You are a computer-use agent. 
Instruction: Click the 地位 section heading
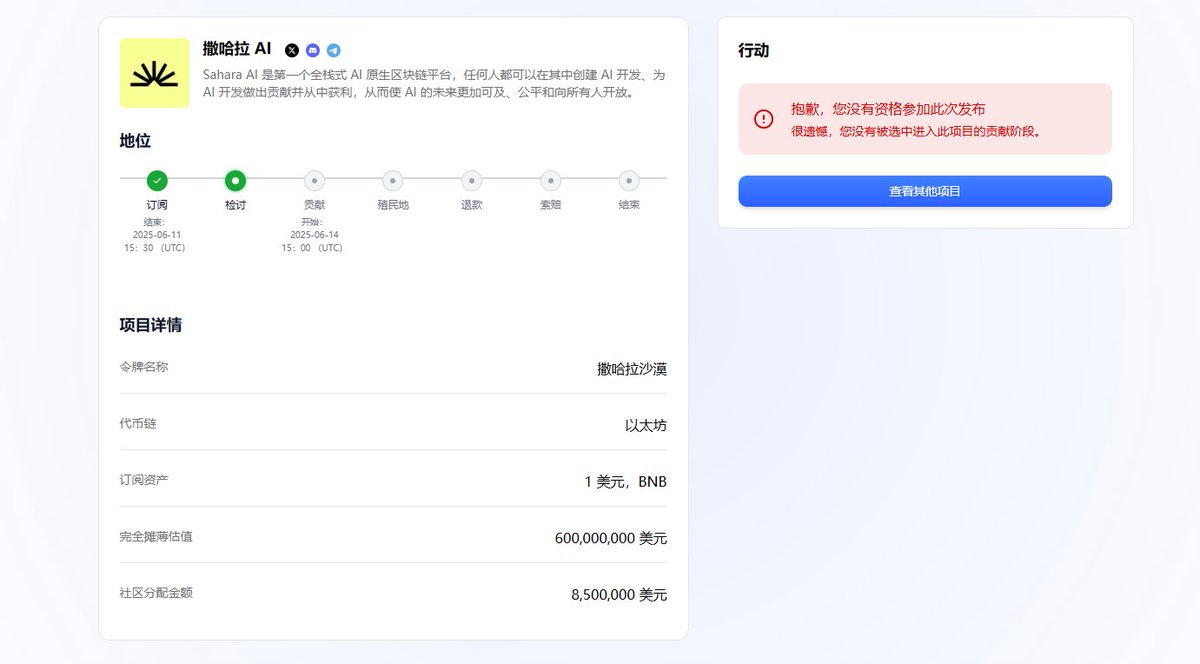(135, 141)
